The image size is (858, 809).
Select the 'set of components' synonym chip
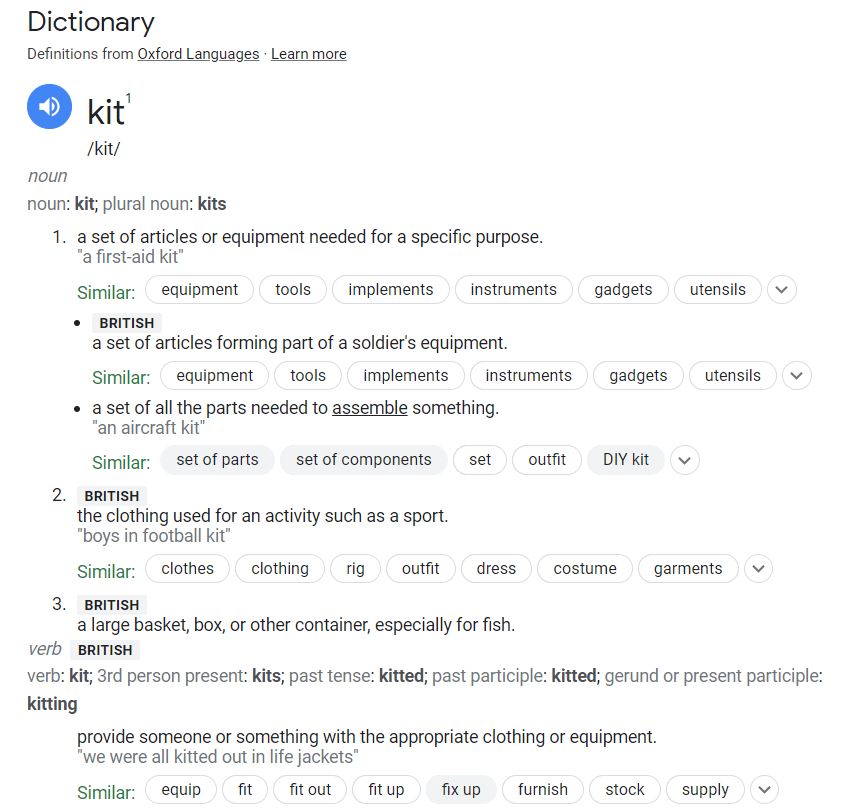pos(364,460)
